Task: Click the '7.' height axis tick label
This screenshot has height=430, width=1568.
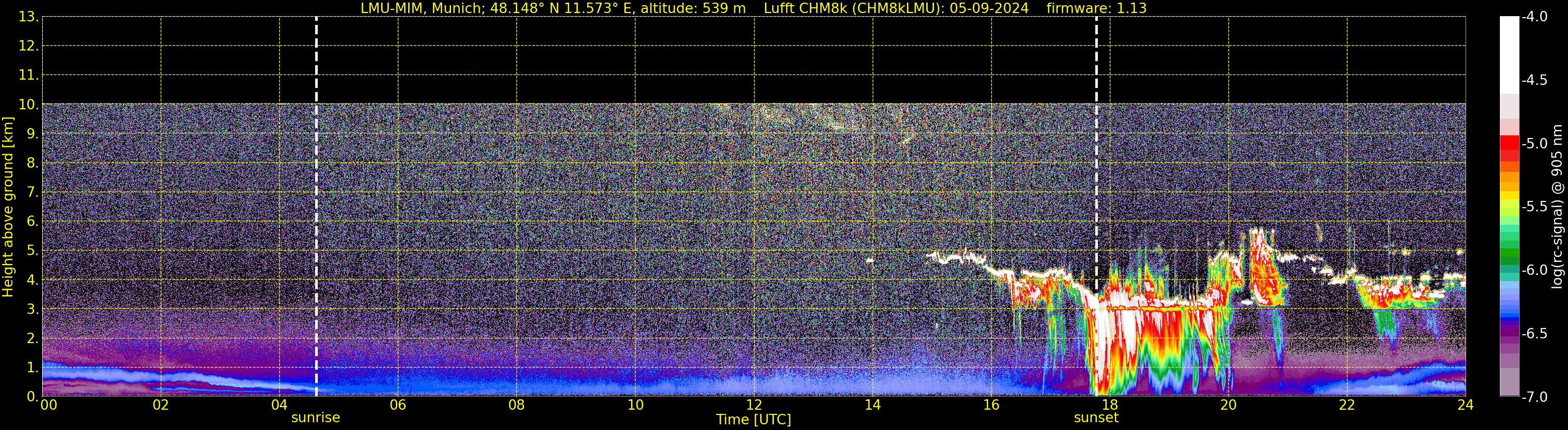Action: pos(33,193)
